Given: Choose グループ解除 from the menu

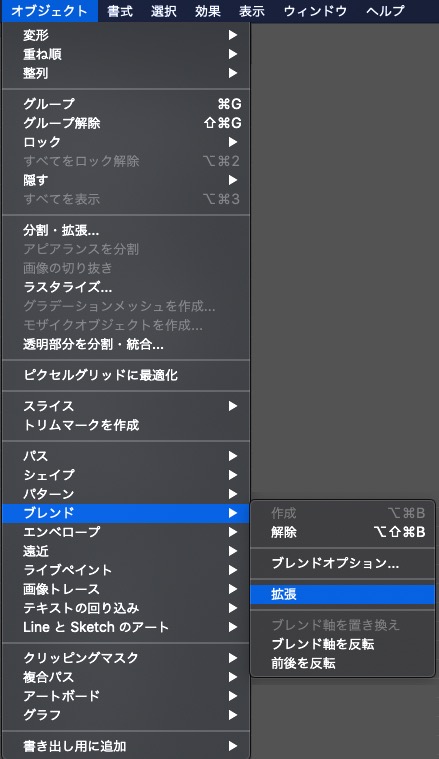Looking at the screenshot, I should click(126, 123).
